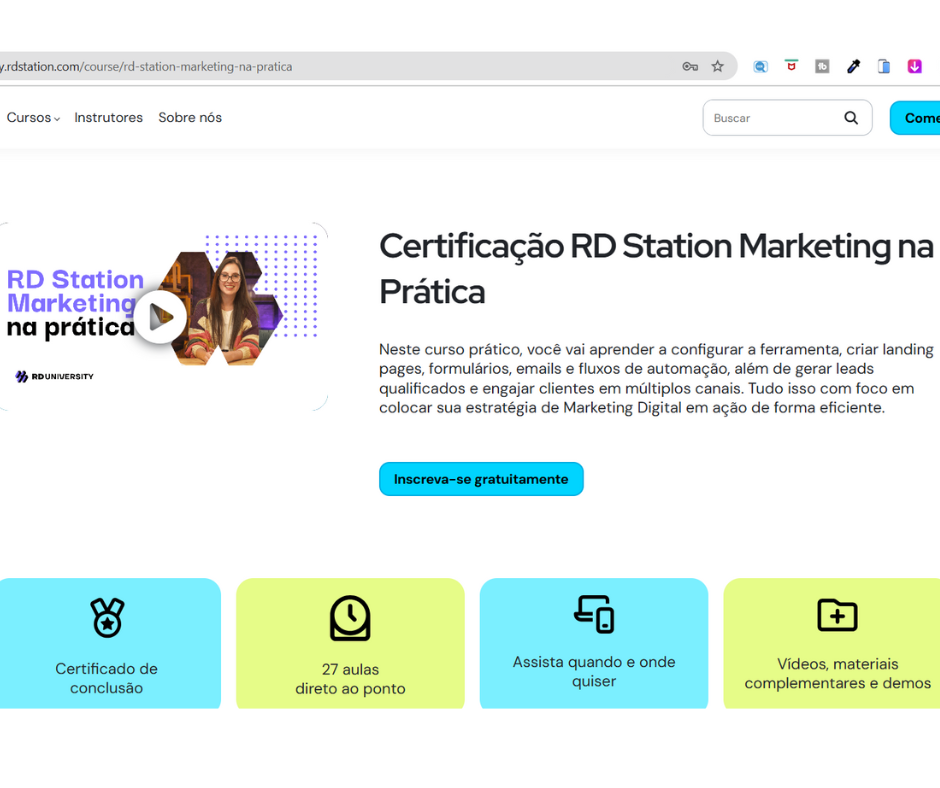Screen dimensions: 940x788
Task: Play the course intro video
Action: [160, 317]
